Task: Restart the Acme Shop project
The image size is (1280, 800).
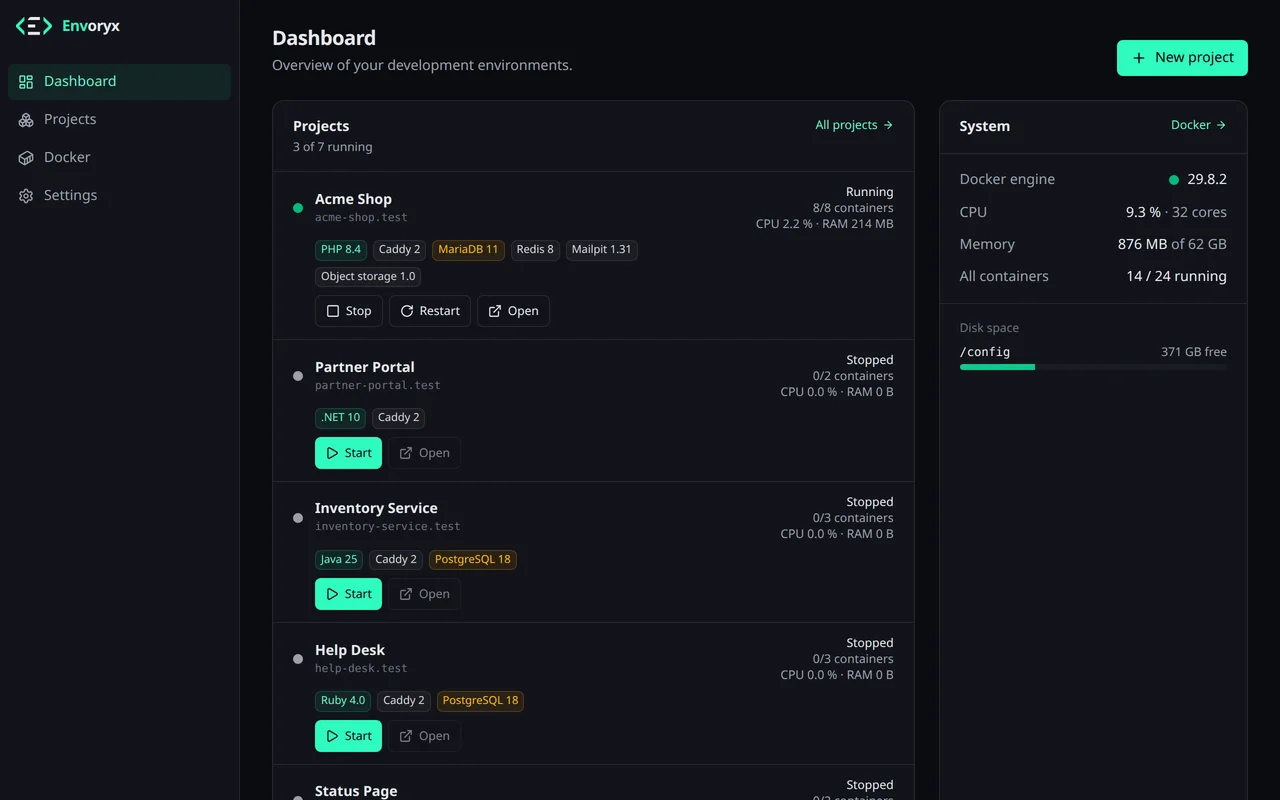Action: (x=430, y=311)
